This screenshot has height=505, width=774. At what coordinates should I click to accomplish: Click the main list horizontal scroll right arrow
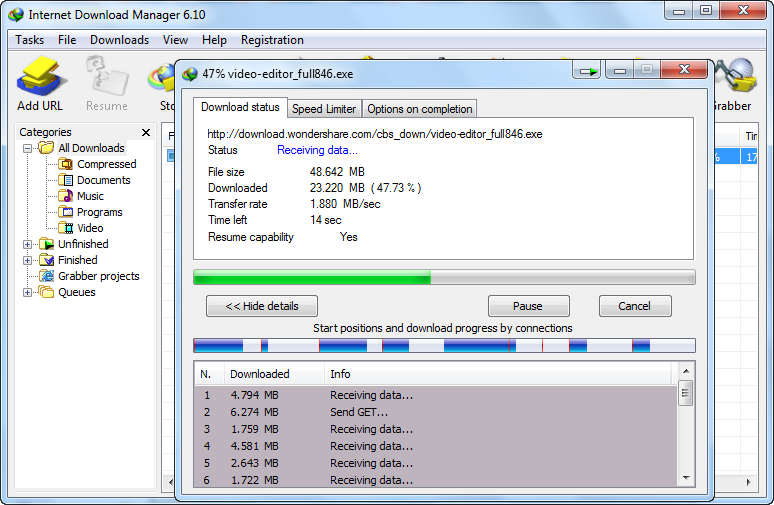click(749, 482)
